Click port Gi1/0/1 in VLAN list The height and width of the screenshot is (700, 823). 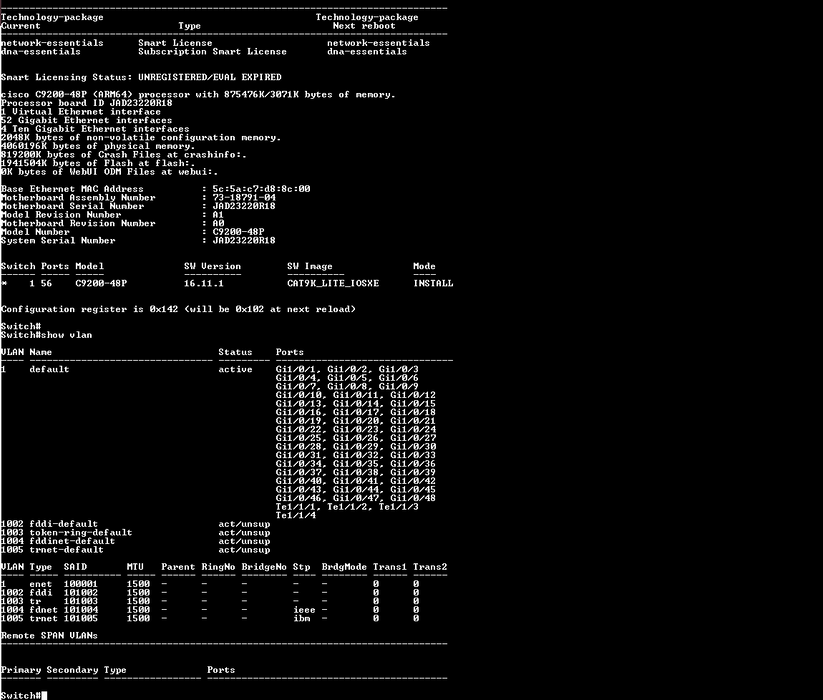[296, 369]
